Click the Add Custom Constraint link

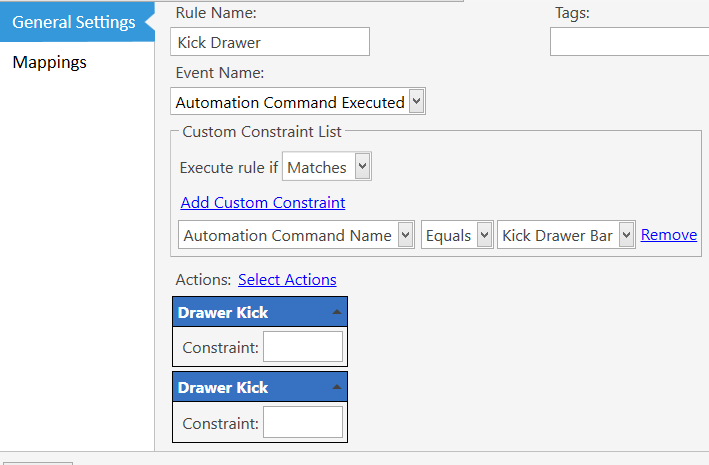pos(263,203)
